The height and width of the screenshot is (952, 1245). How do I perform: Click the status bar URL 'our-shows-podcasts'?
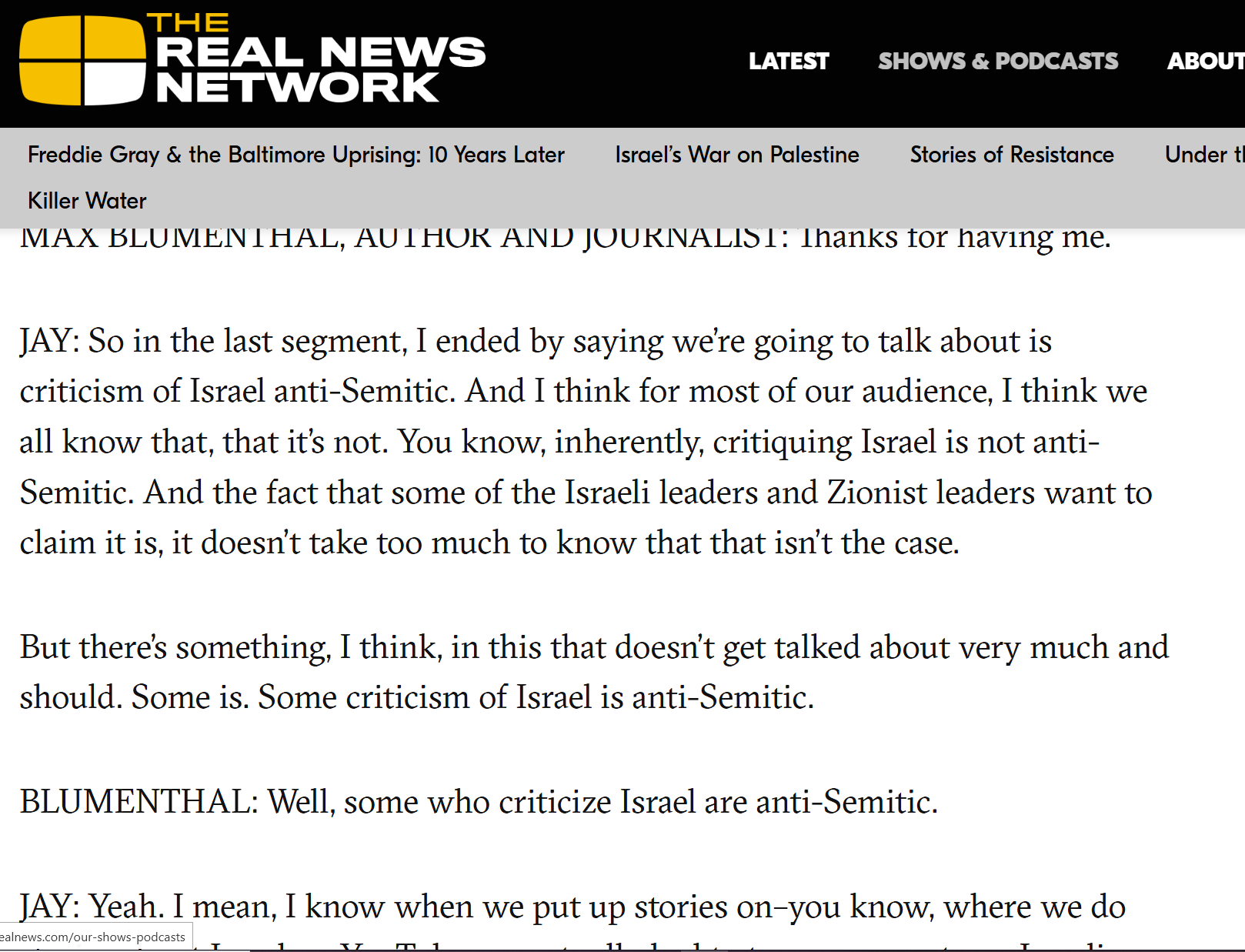(92, 937)
